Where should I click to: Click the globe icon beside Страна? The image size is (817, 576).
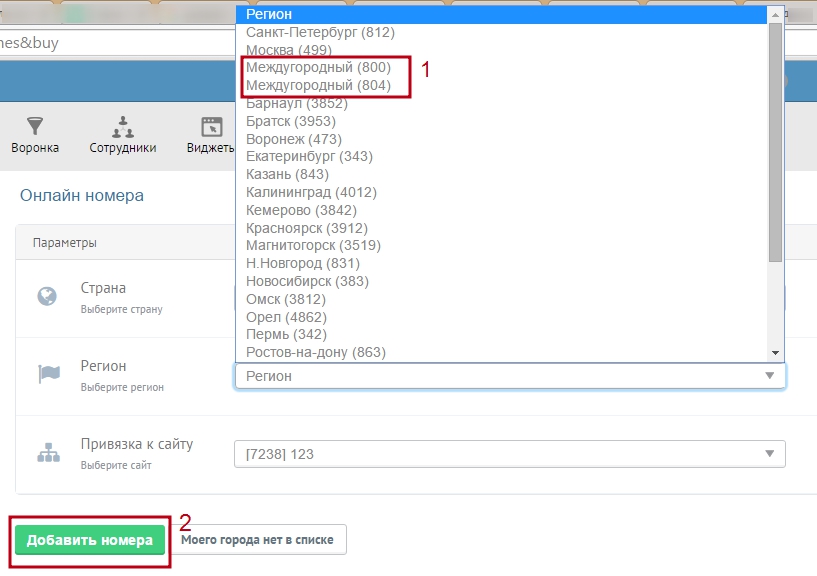pos(47,296)
